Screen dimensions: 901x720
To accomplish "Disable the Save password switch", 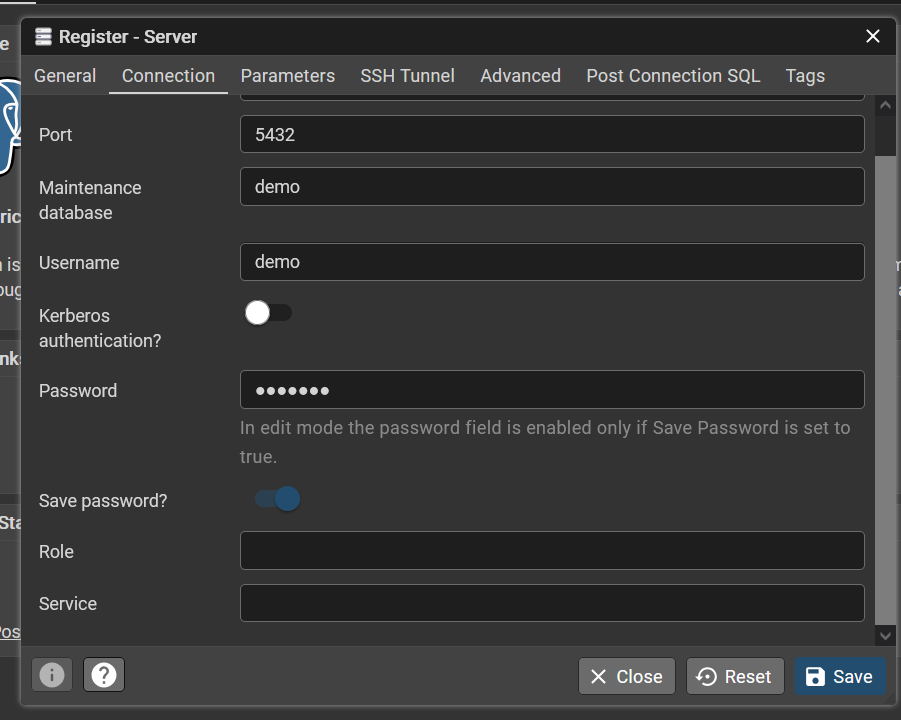I will tap(277, 499).
